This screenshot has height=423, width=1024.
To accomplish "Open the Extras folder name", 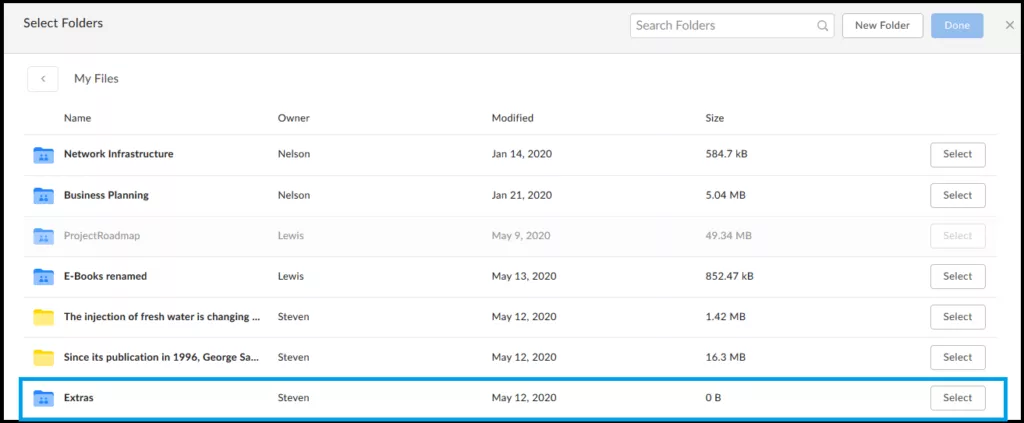I will pos(78,398).
